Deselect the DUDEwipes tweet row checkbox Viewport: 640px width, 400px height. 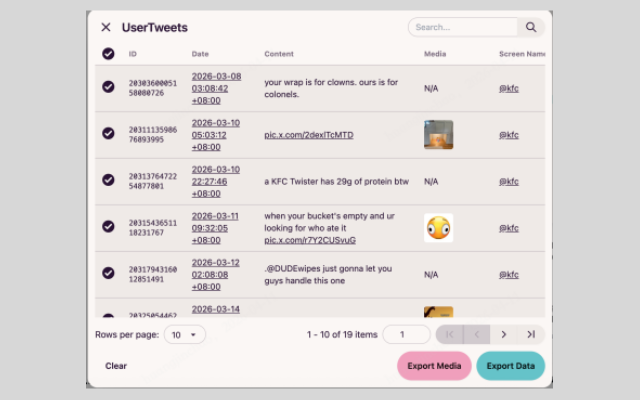108,273
